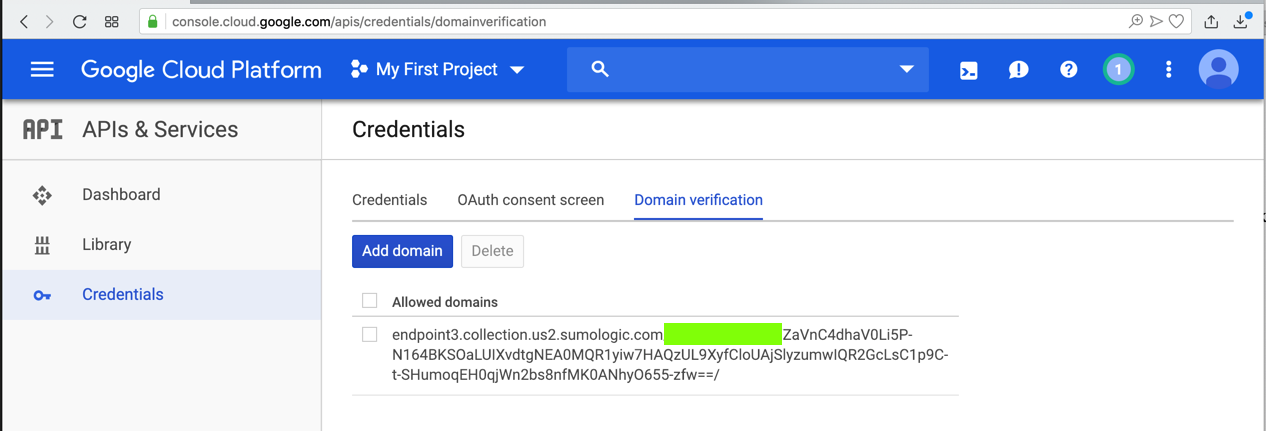Image resolution: width=1266 pixels, height=431 pixels.
Task: Expand My First Project selector
Action: coord(438,70)
